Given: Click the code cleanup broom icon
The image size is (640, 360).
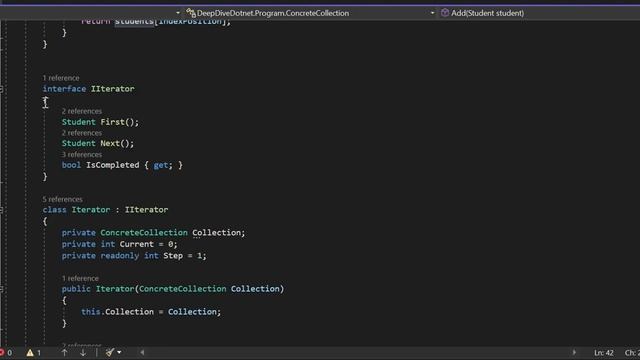Looking at the screenshot, I should tap(109, 353).
